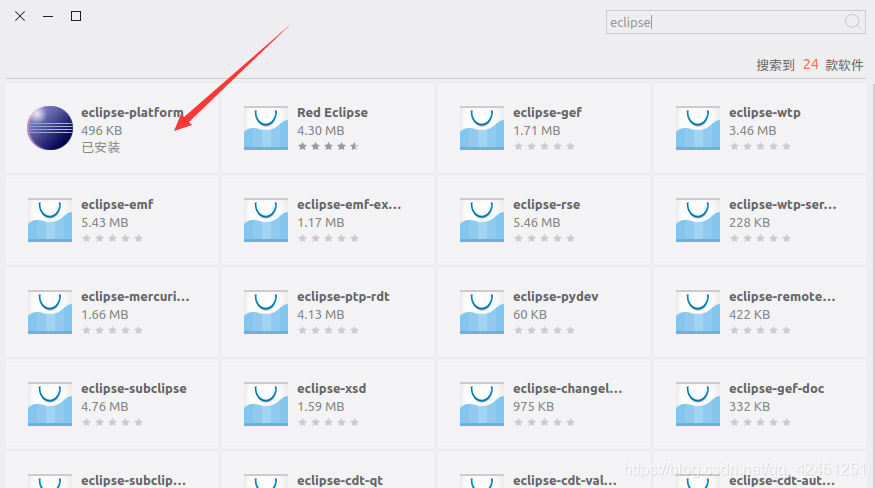Screen dimensions: 875x488
Task: Click the star rating under eclipse-wtp
Action: point(760,146)
